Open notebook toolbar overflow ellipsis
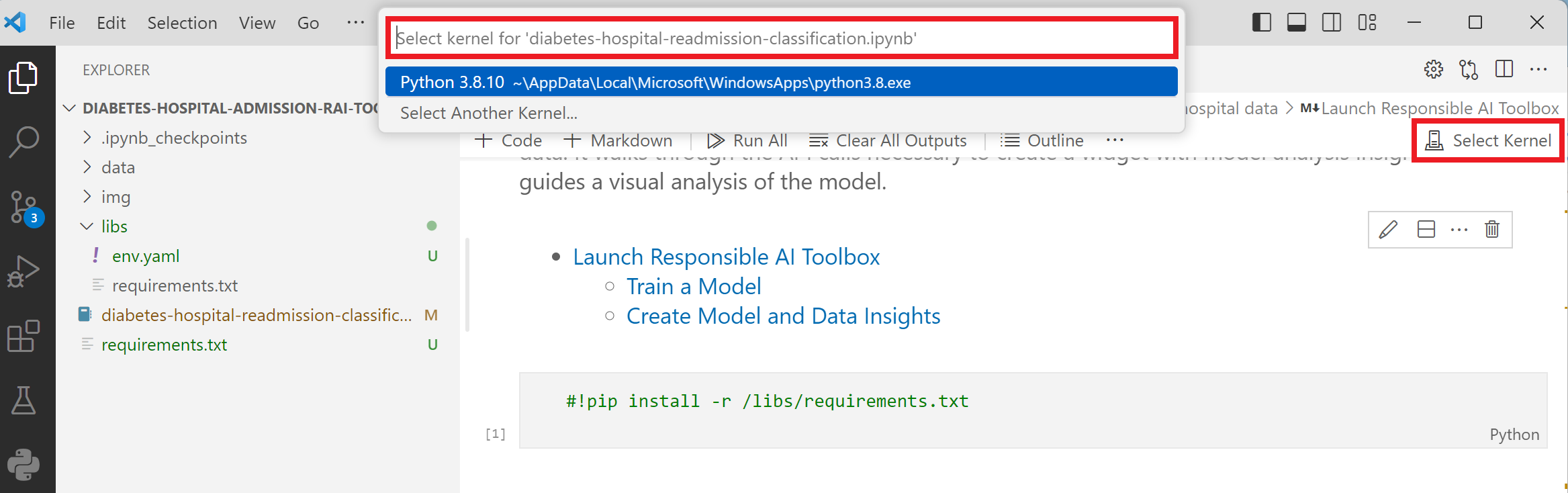The image size is (1568, 493). click(x=1115, y=140)
